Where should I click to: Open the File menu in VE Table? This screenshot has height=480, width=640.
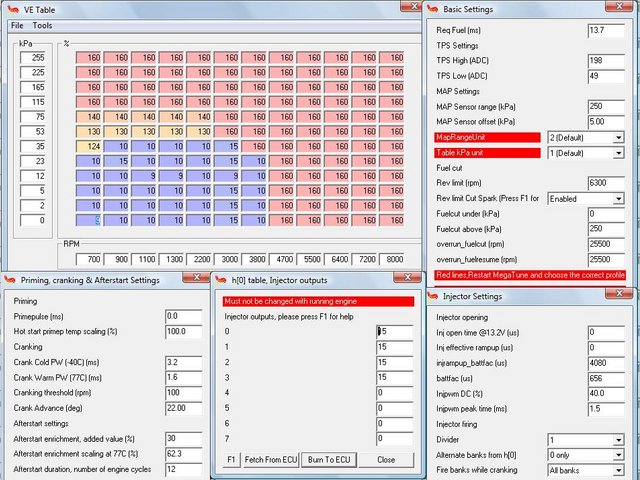pyautogui.click(x=15, y=25)
